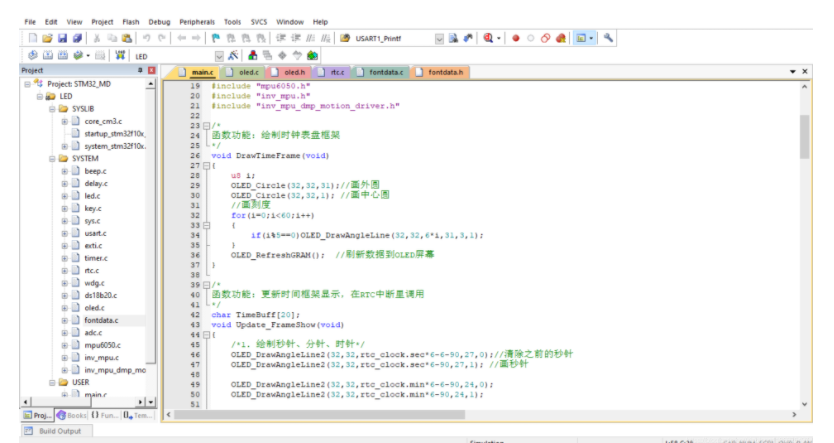The width and height of the screenshot is (834, 443).
Task: Open the Debug menu
Action: (159, 22)
